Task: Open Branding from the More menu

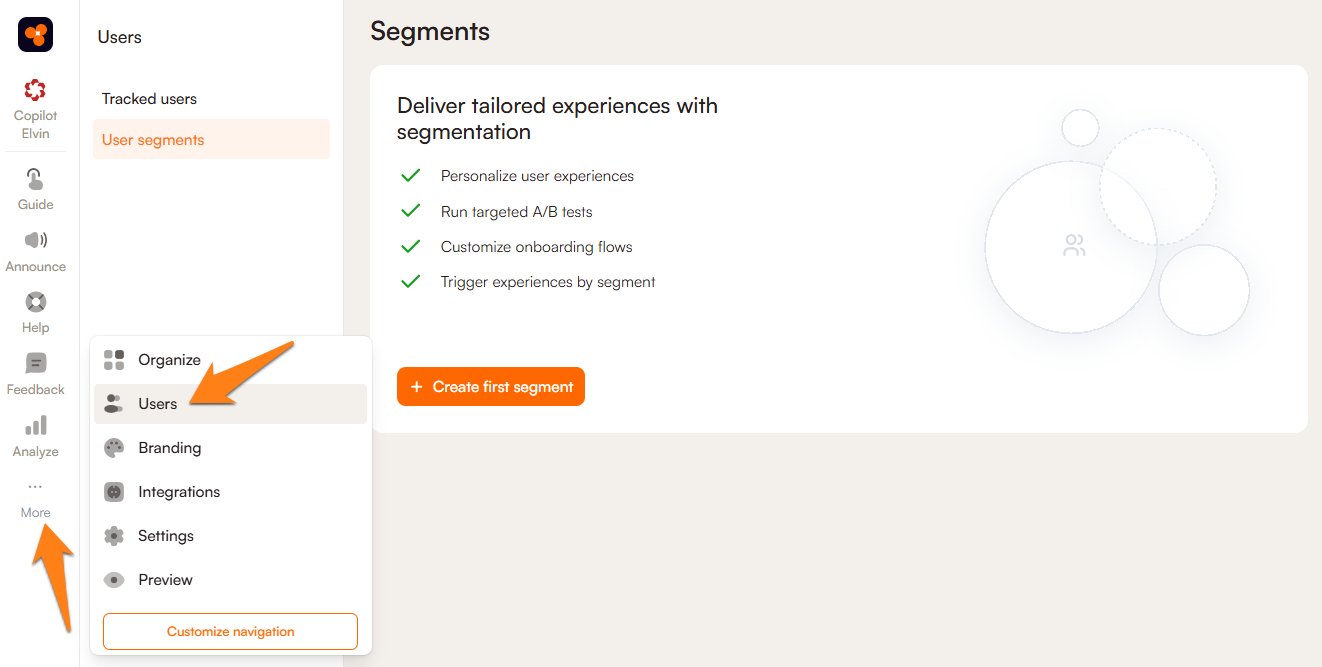Action: point(169,448)
